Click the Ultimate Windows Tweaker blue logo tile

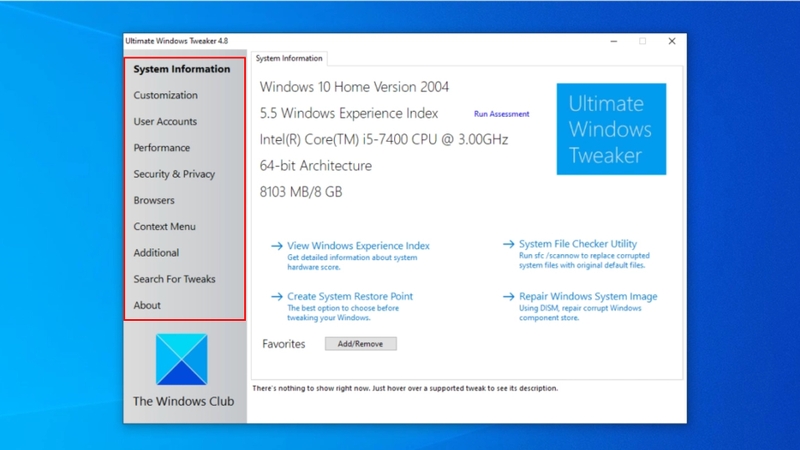click(611, 129)
